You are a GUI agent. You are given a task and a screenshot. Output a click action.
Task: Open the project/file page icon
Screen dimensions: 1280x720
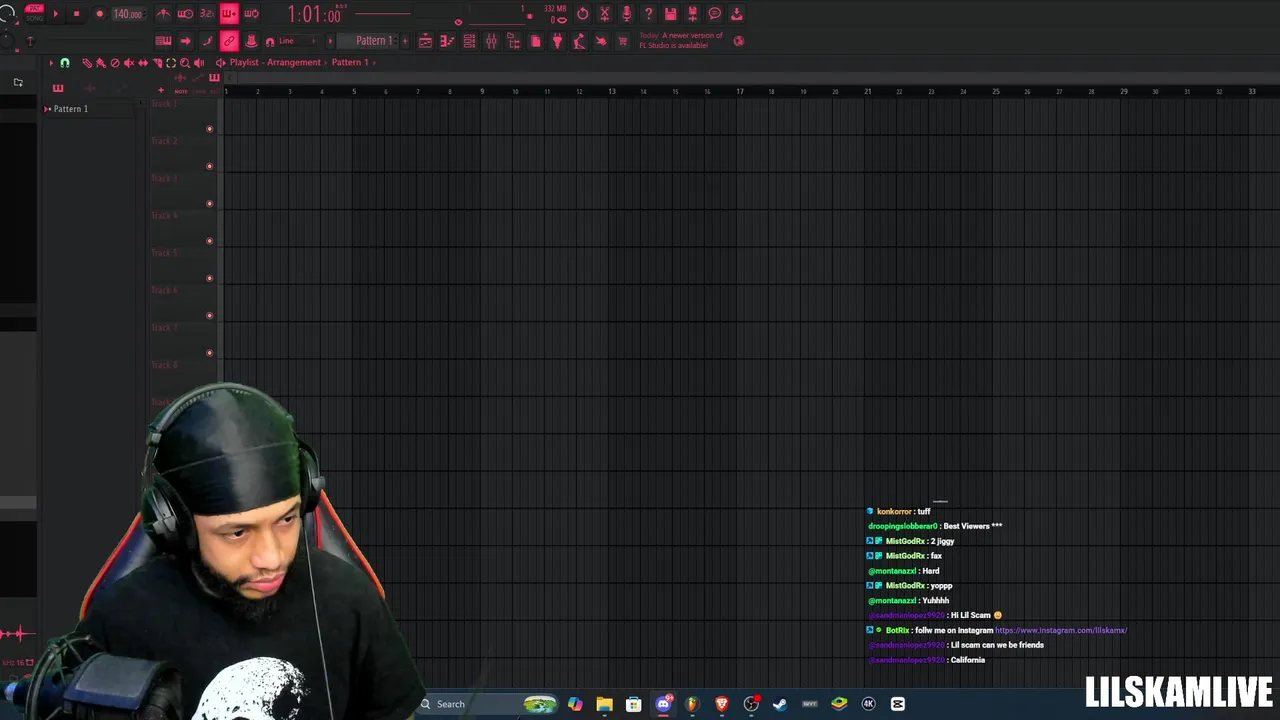point(535,41)
